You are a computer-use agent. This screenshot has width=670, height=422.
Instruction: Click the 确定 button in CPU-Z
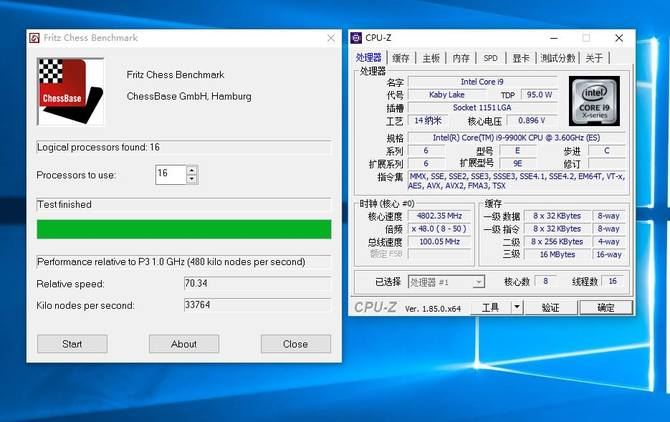click(605, 308)
